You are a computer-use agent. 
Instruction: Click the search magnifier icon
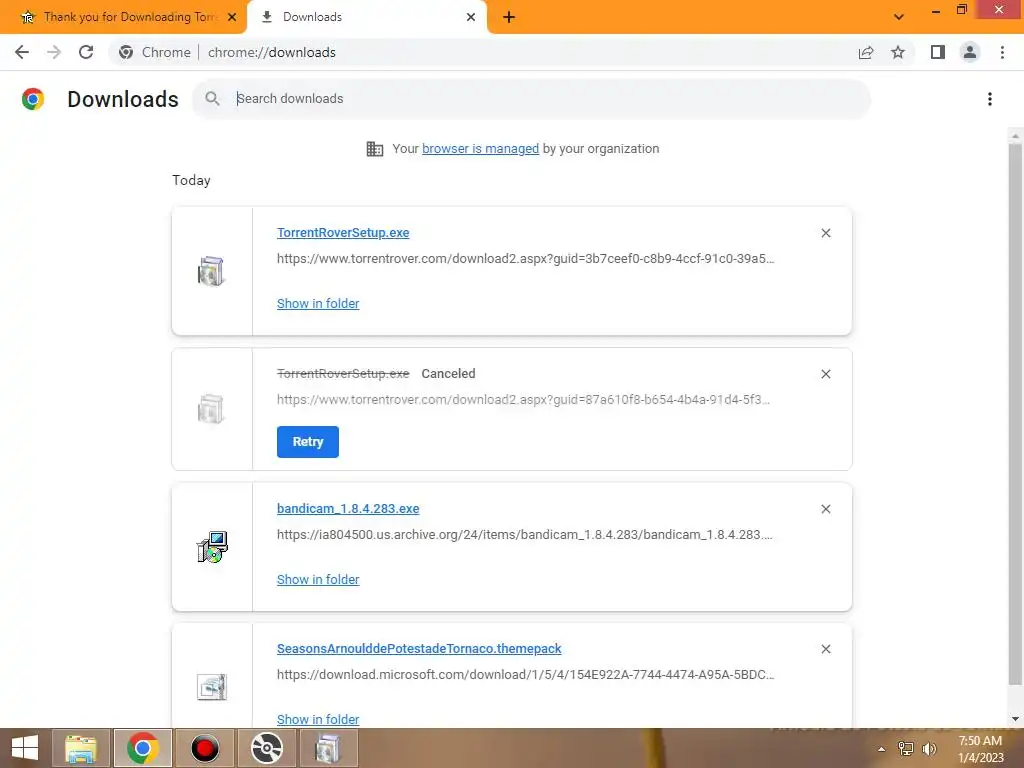click(212, 99)
